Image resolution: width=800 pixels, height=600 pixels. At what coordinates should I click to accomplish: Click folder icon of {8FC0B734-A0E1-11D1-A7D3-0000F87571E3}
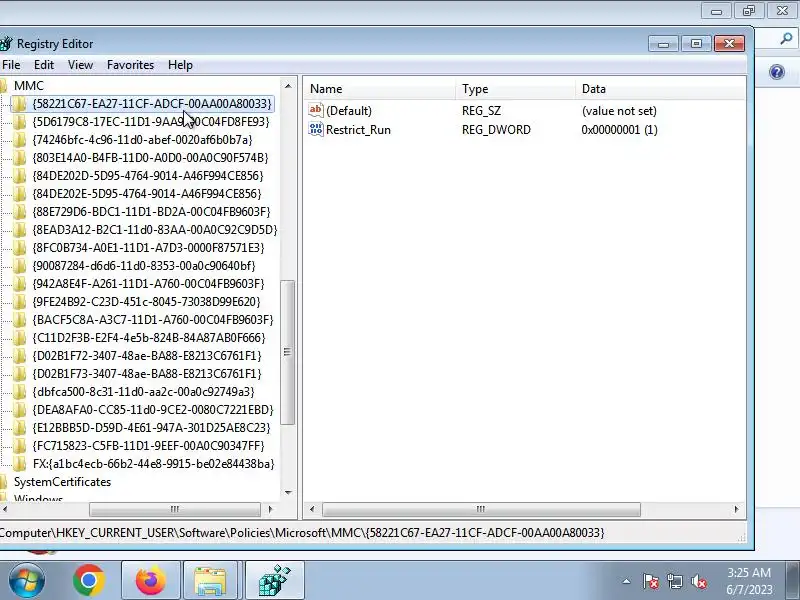(x=19, y=247)
